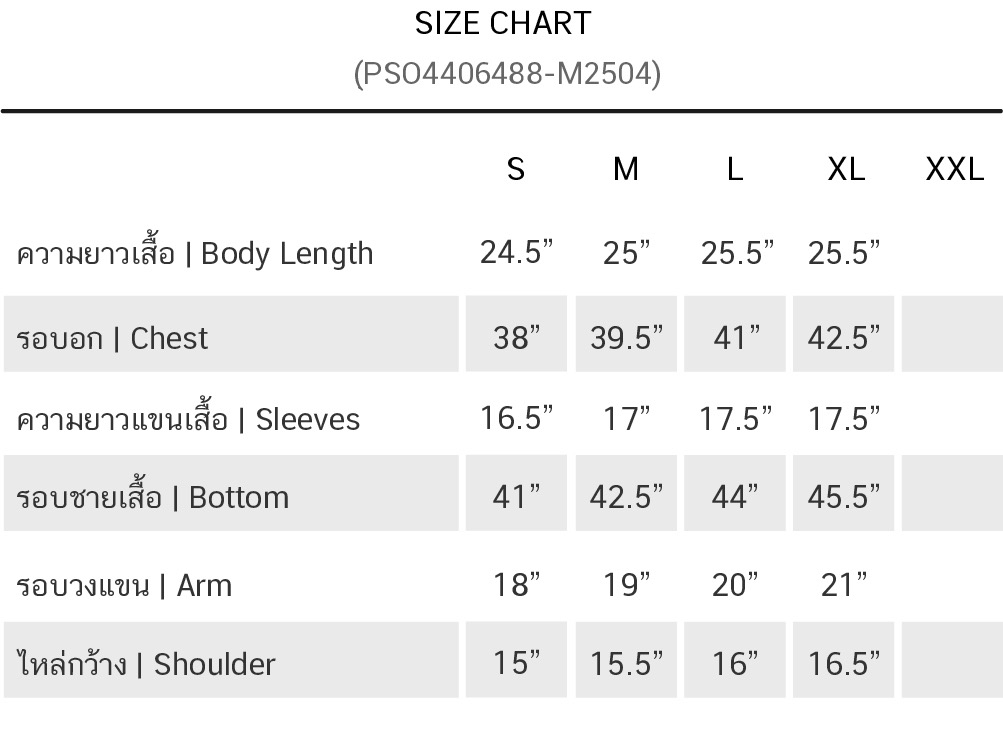This screenshot has width=1003, height=746.
Task: Click the SIZE CHART title
Action: coord(503,23)
